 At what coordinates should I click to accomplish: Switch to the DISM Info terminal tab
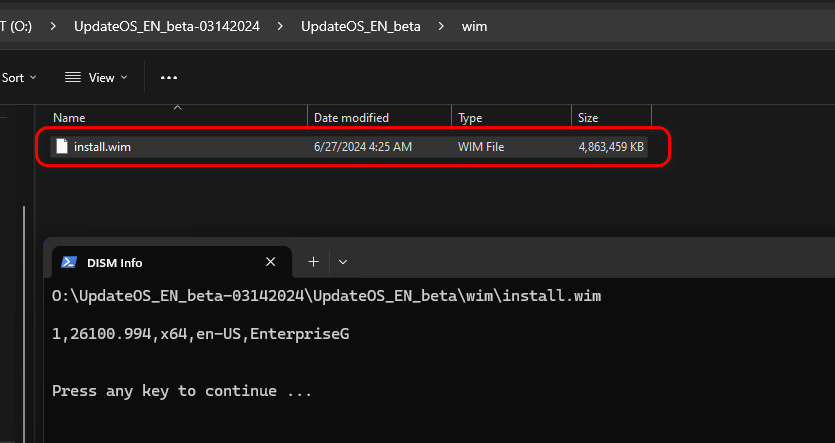[171, 262]
